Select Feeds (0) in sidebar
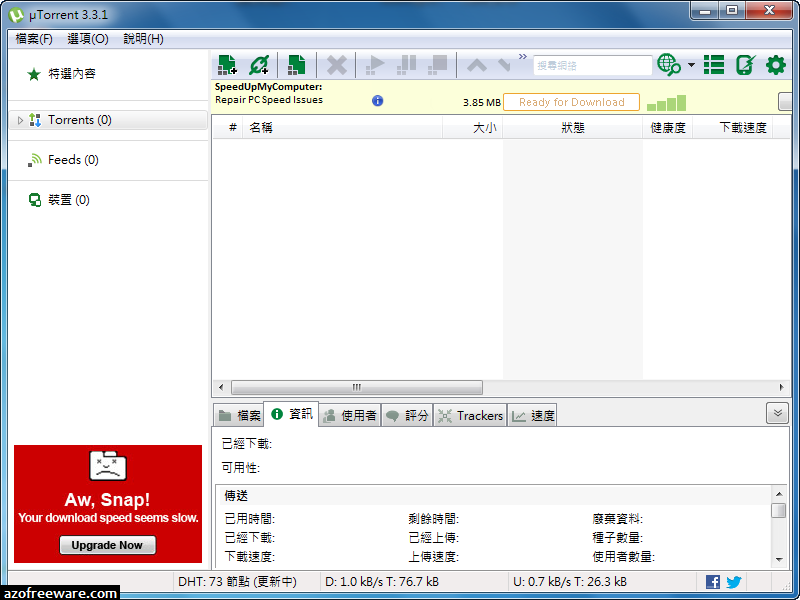 click(x=73, y=160)
